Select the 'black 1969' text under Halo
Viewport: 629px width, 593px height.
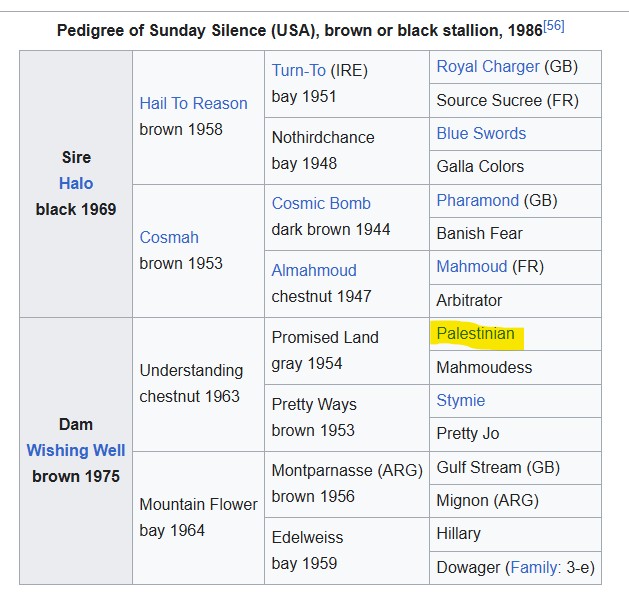click(76, 209)
